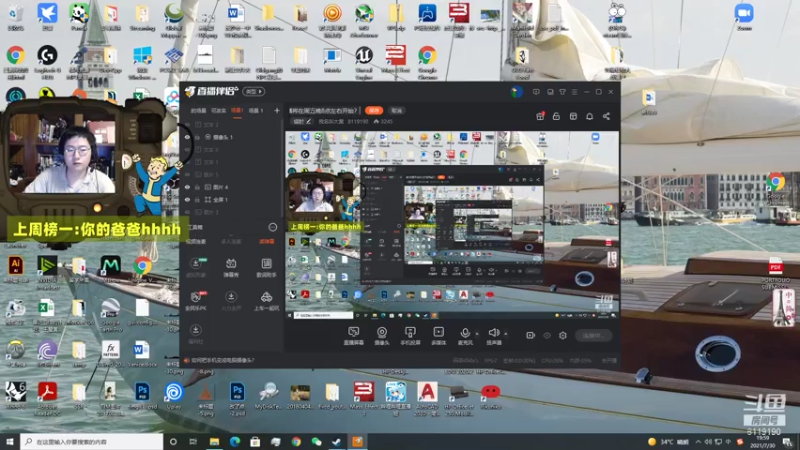800x450 pixels.
Task: Add a new scene with plus button
Action: point(277,110)
